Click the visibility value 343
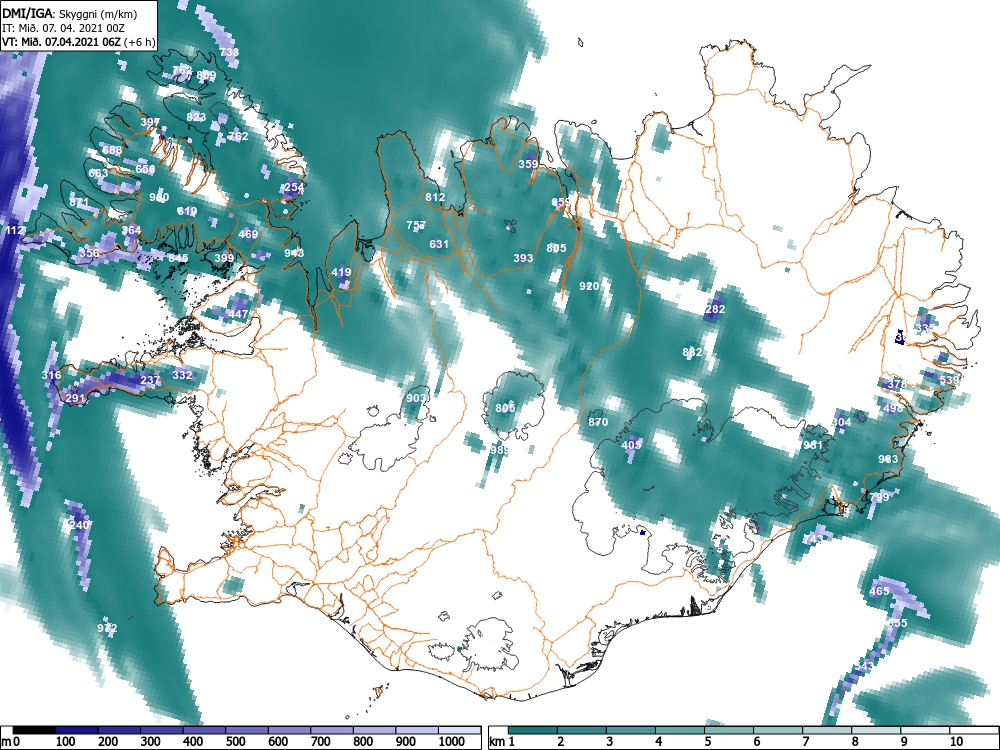 pos(864,666)
